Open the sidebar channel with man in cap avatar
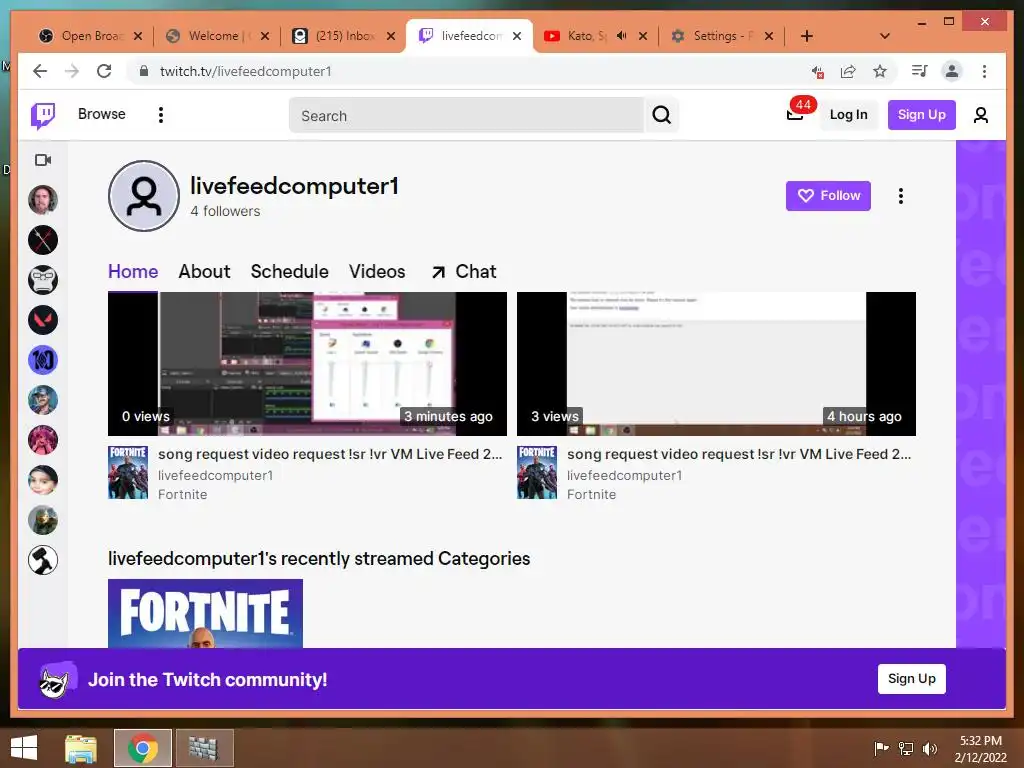Screen dimensions: 1024x768 click(43, 400)
